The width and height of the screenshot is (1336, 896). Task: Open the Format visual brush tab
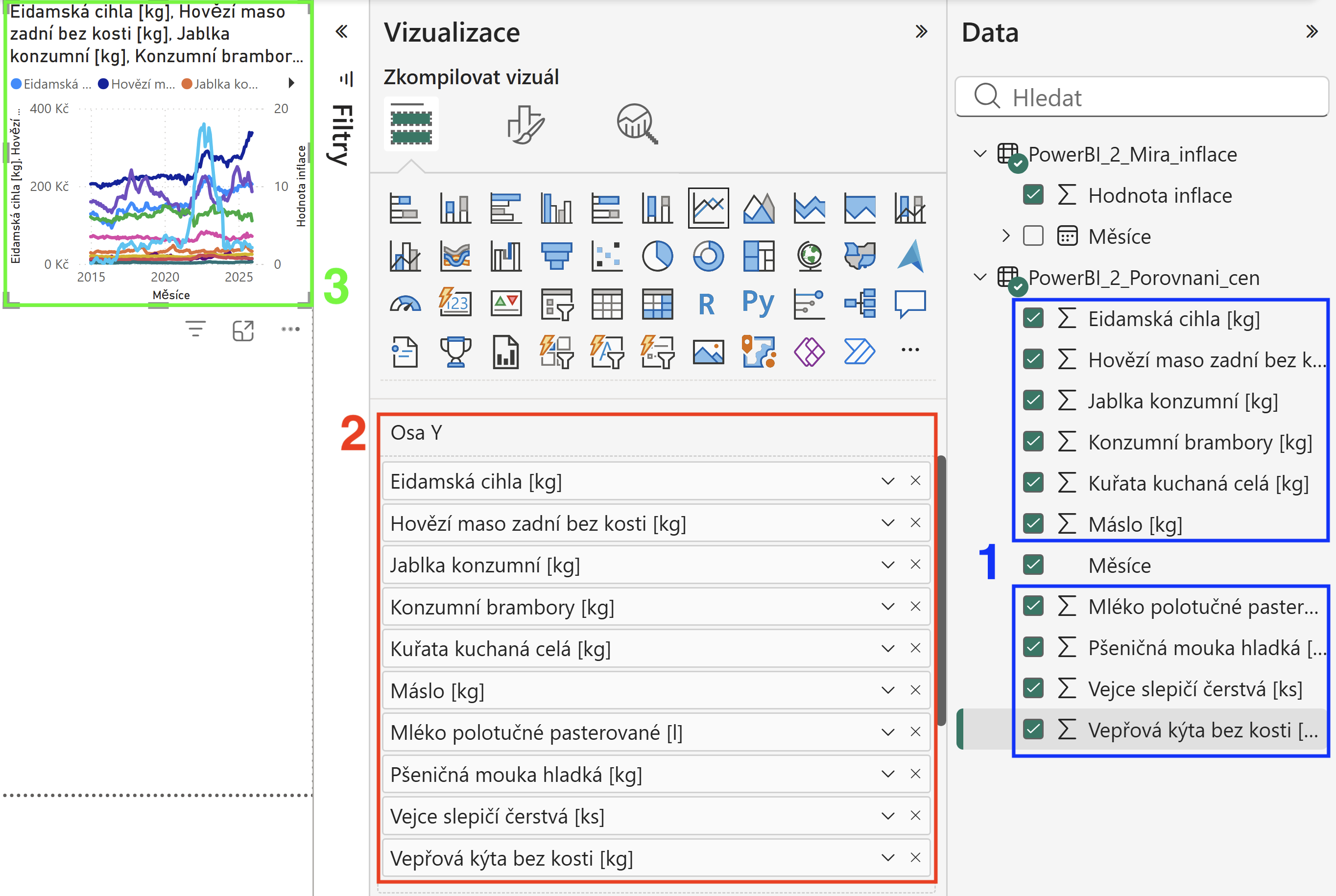(x=525, y=123)
